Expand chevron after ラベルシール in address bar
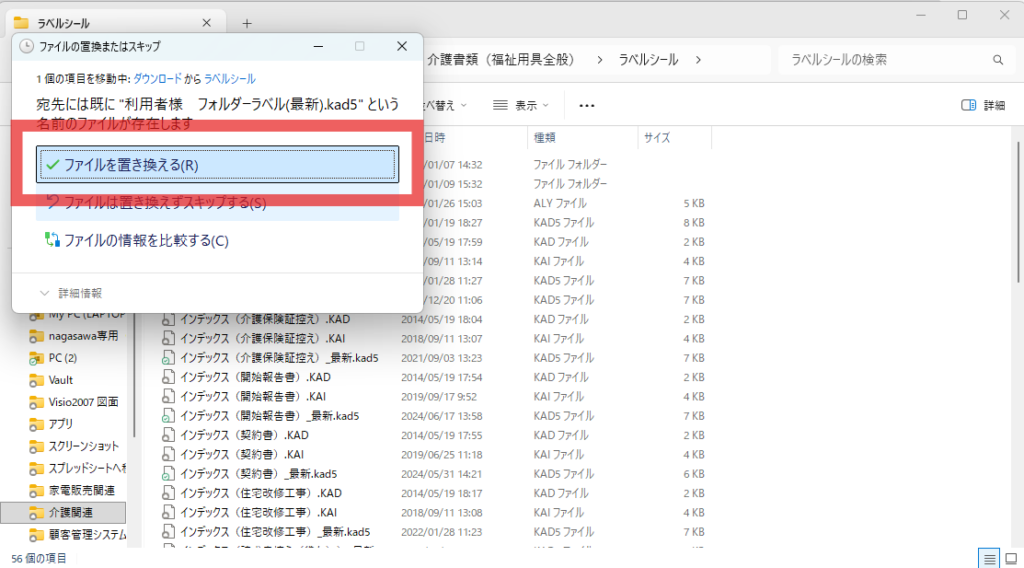1024x568 pixels. click(699, 60)
